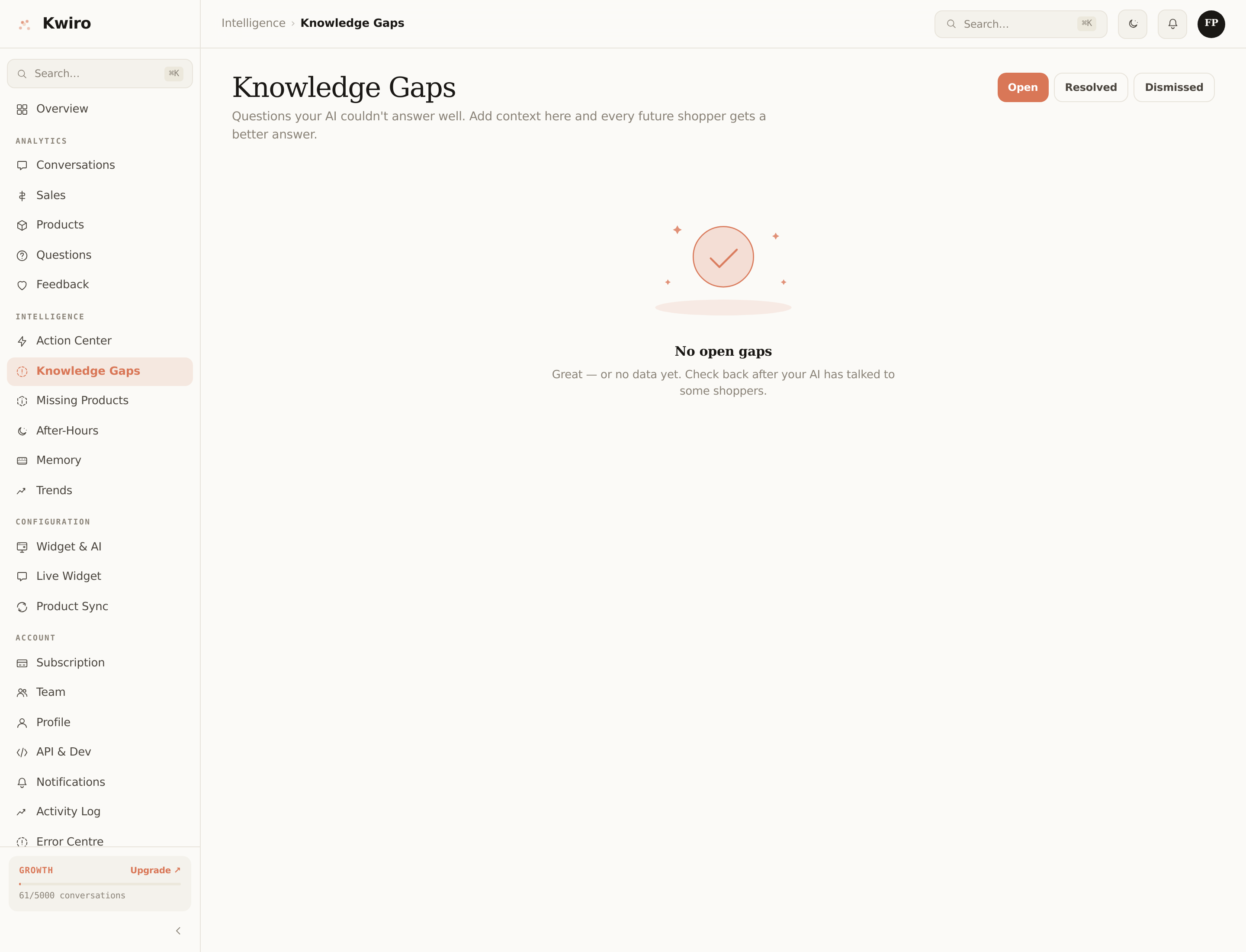Click the Trends chart icon

click(22, 491)
